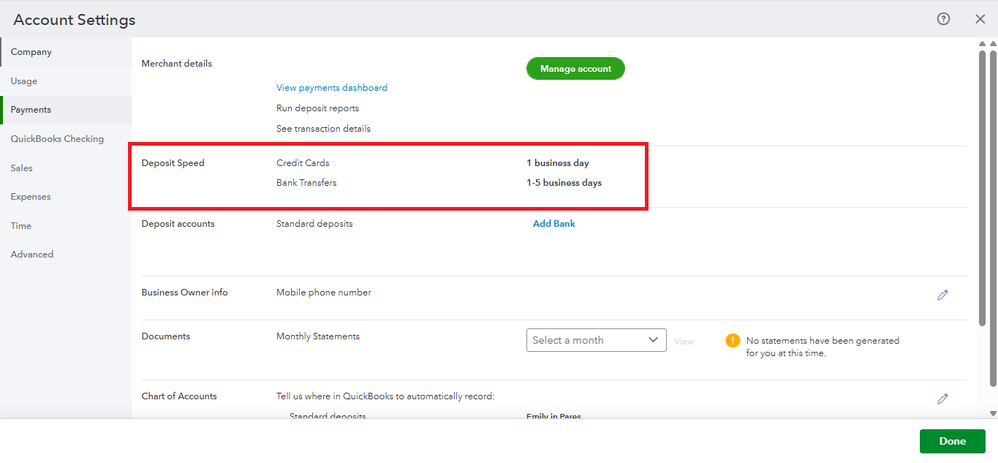This screenshot has width=998, height=463.
Task: Click the Merchant details label
Action: tap(177, 64)
